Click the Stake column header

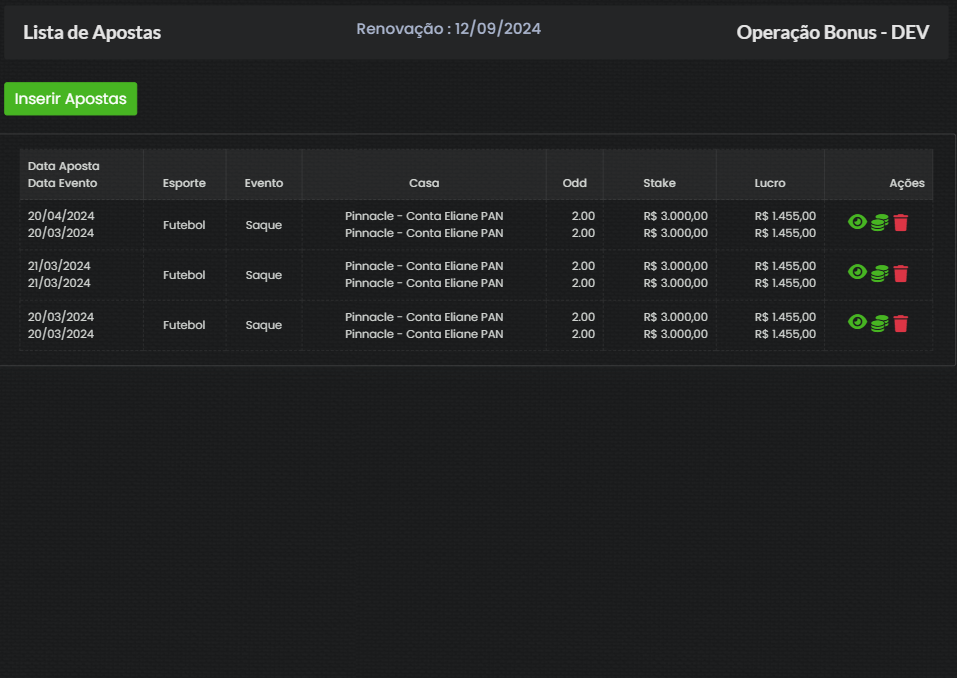coord(659,183)
